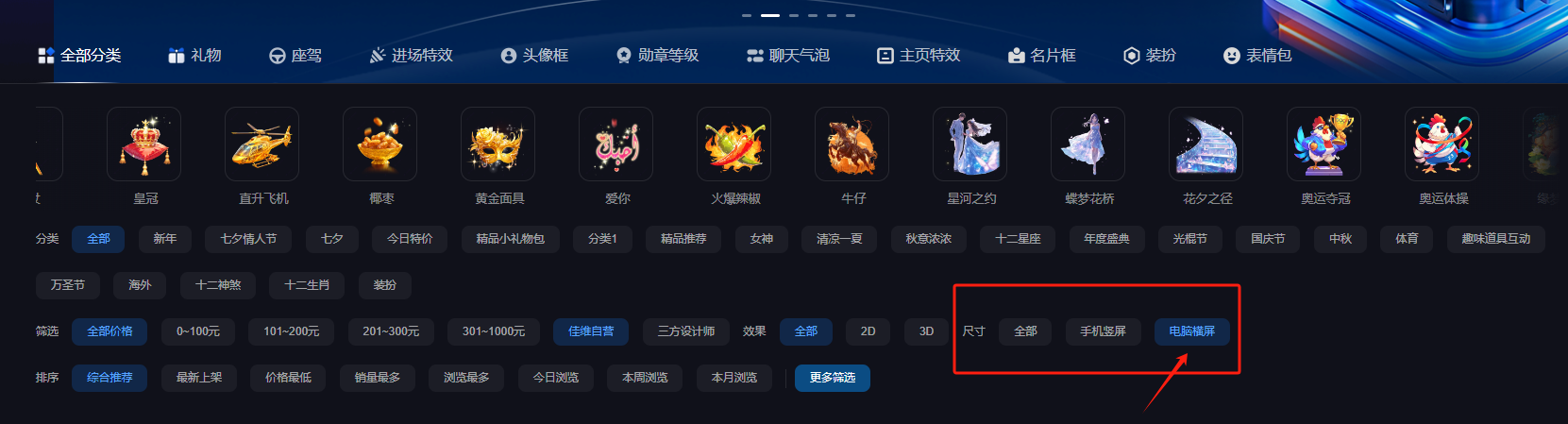Enable the 3D effect filter
Screen dimensions: 1568x424
926,331
